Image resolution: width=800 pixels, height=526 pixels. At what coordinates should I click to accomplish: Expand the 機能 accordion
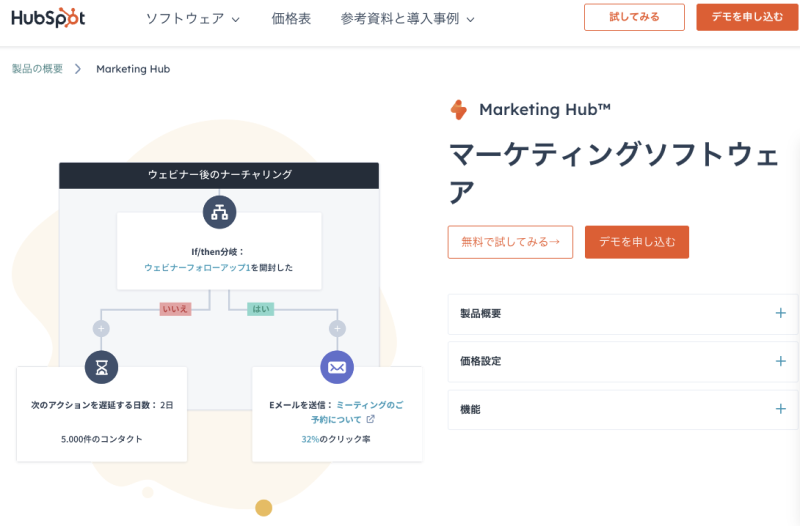622,410
